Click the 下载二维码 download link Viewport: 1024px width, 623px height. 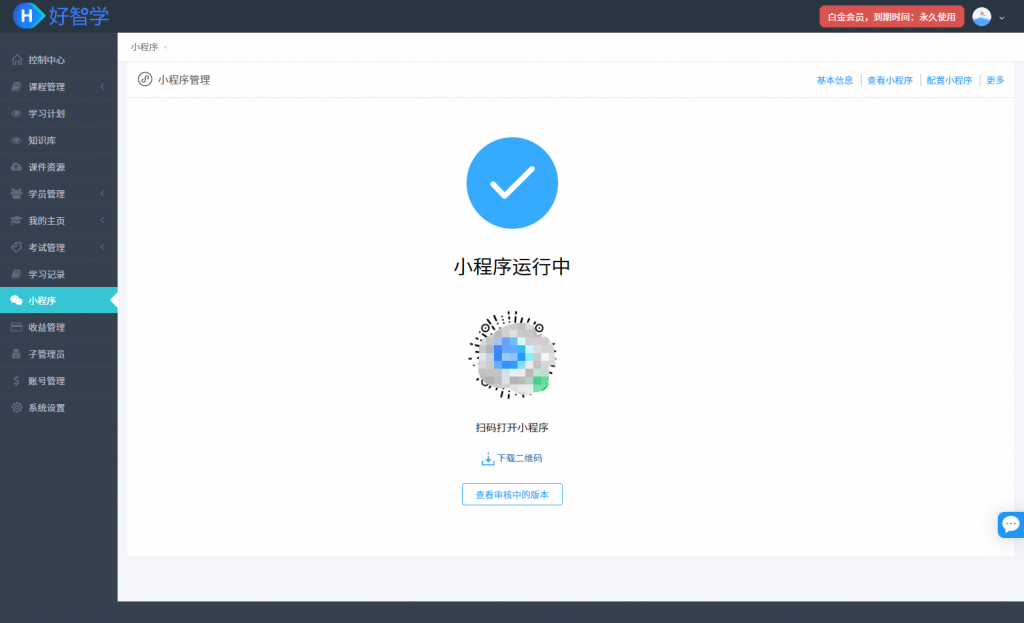512,458
